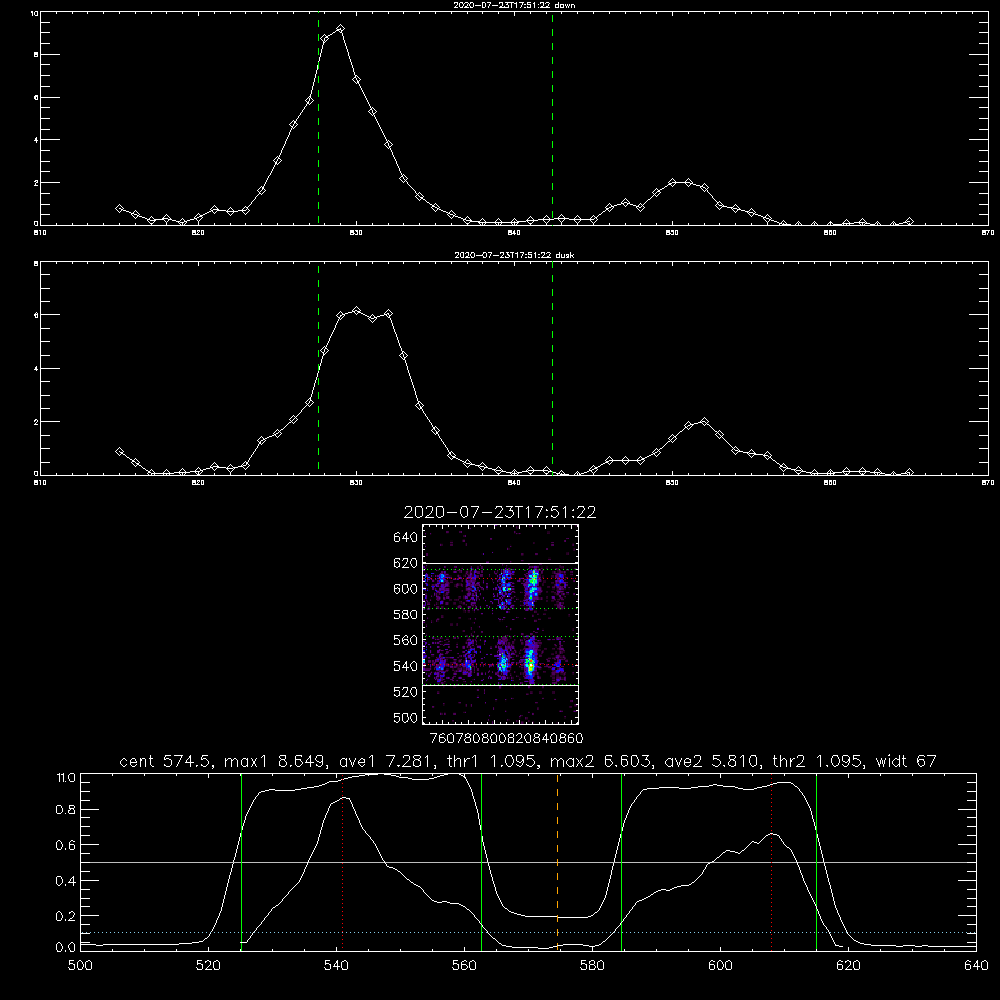The width and height of the screenshot is (1000, 1000).
Task: Click the x-axis label 540 in bottom plot
Action: tap(336, 966)
